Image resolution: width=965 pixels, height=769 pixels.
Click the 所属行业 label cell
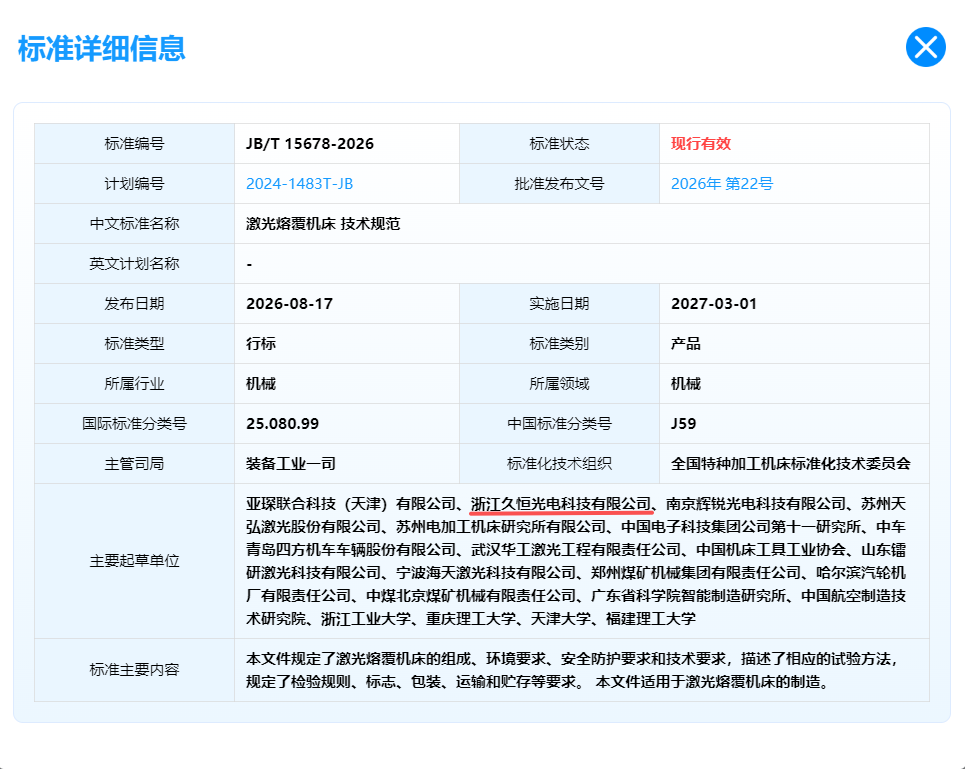(134, 384)
